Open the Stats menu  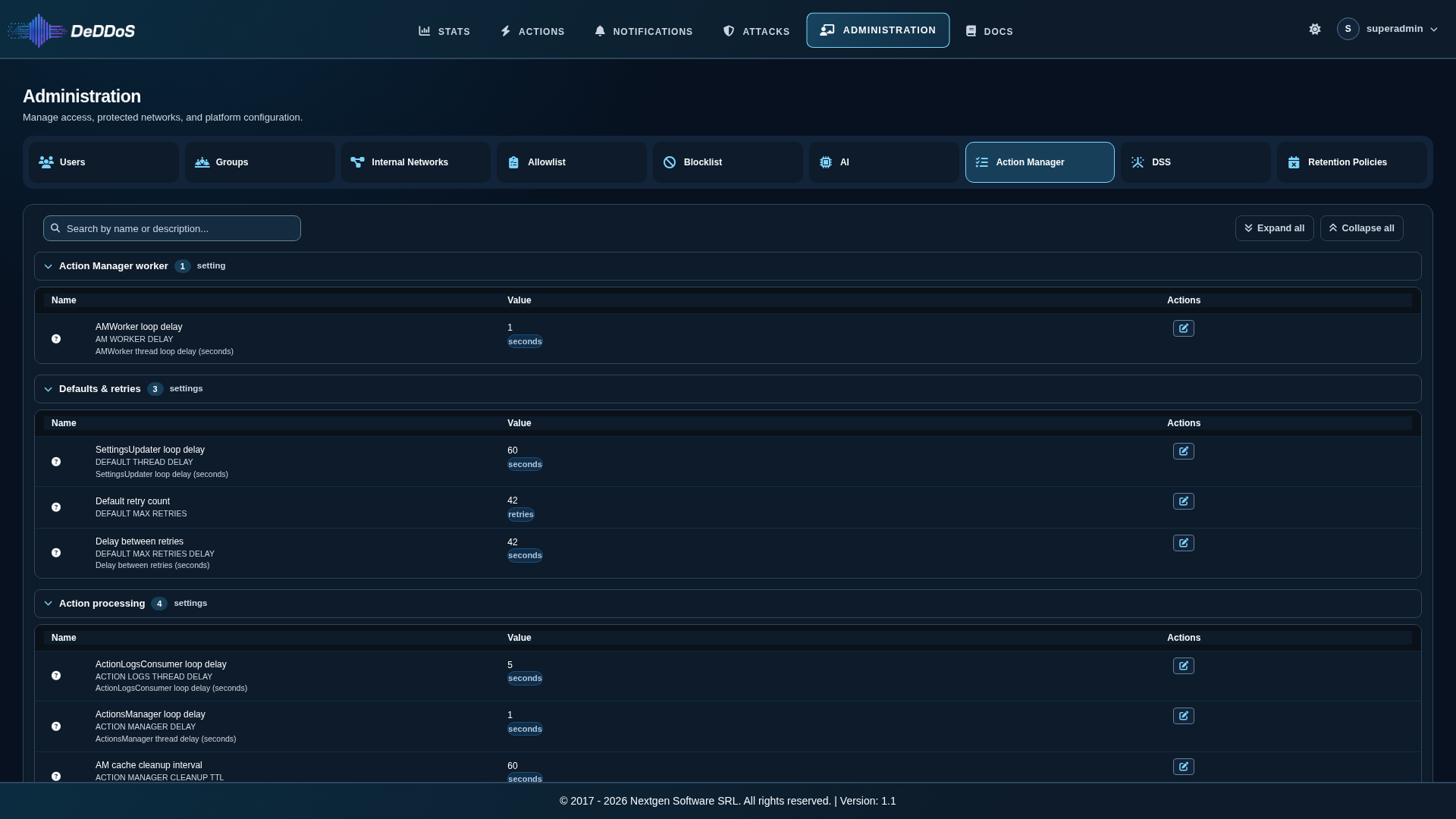click(444, 31)
